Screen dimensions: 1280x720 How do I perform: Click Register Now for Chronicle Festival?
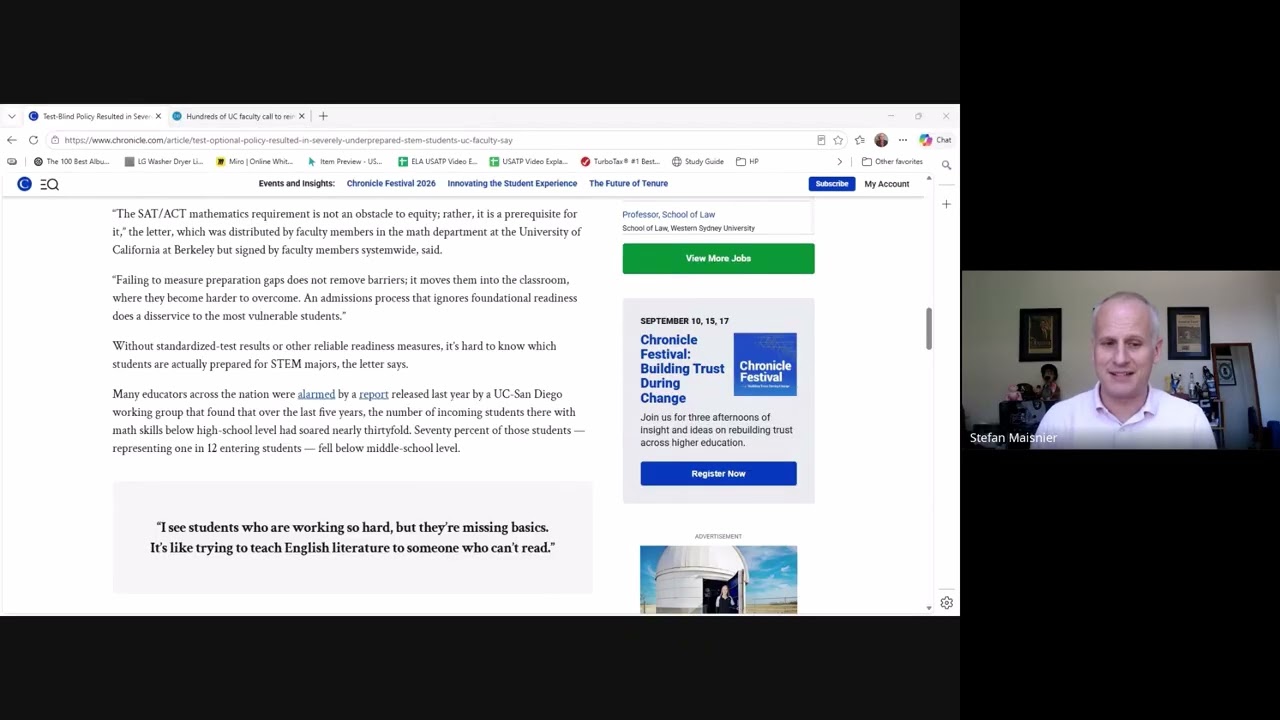718,474
